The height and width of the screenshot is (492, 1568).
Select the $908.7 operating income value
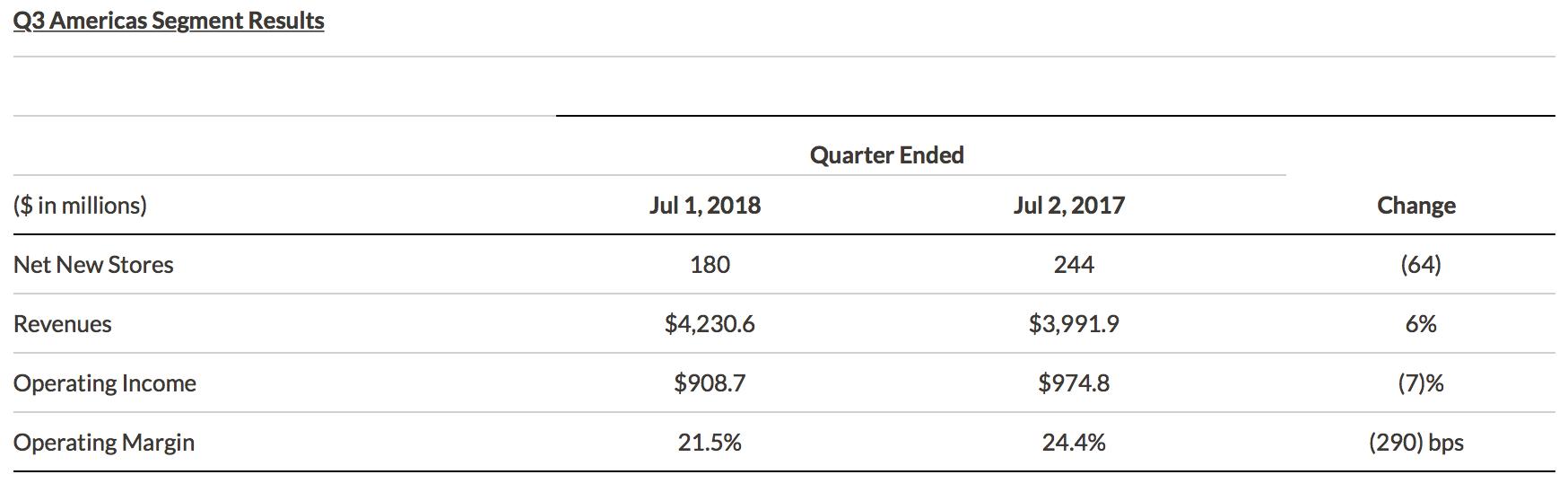[710, 383]
